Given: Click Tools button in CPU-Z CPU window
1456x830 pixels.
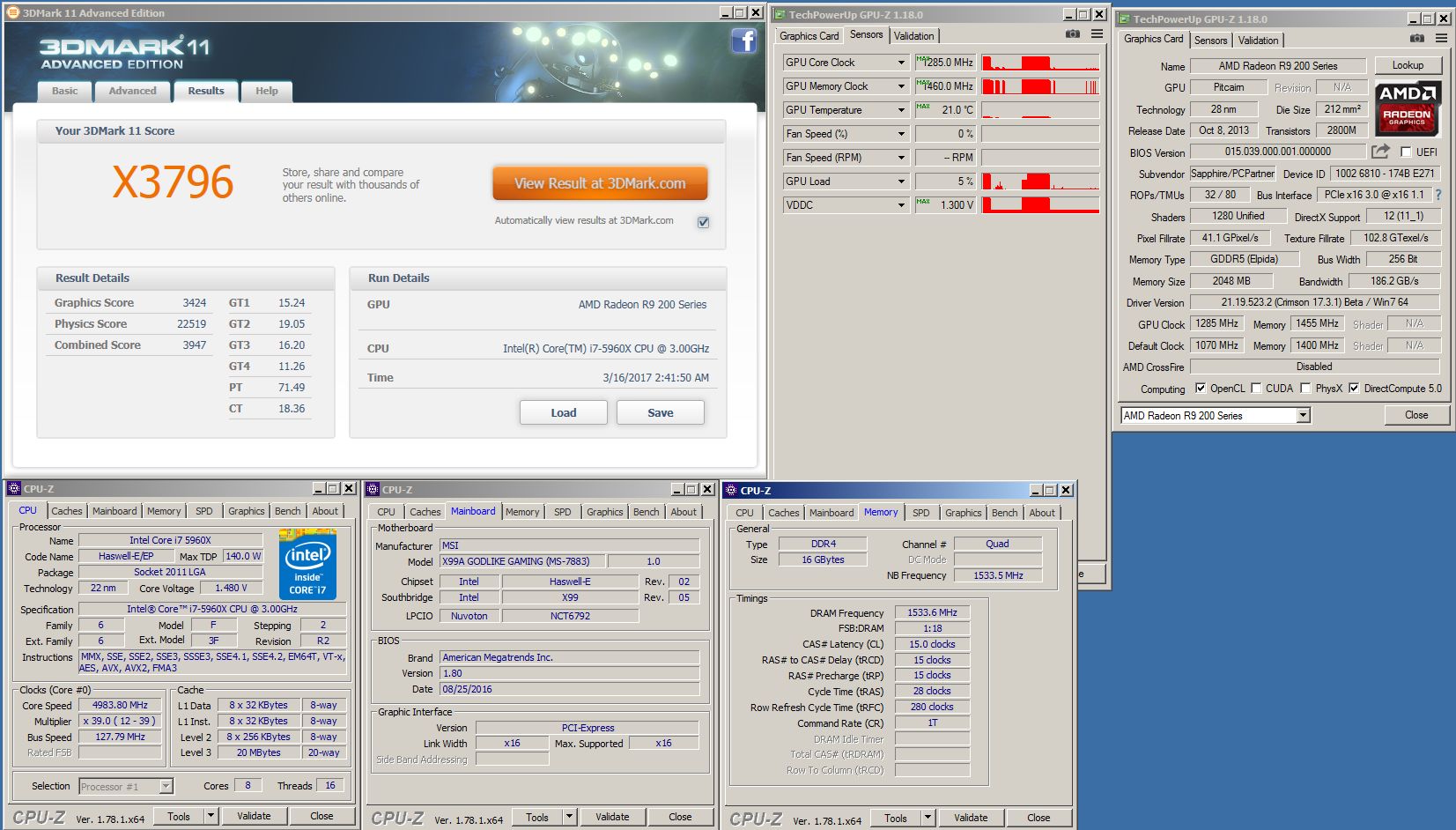Looking at the screenshot, I should [x=179, y=816].
